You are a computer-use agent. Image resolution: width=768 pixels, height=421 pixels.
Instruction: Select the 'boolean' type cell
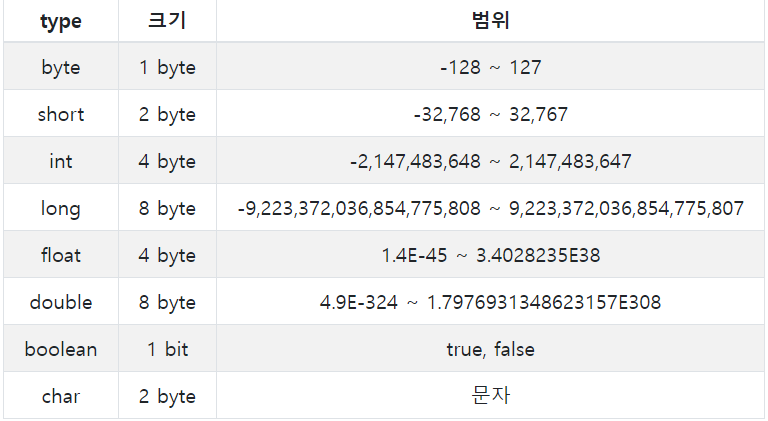tap(61, 349)
